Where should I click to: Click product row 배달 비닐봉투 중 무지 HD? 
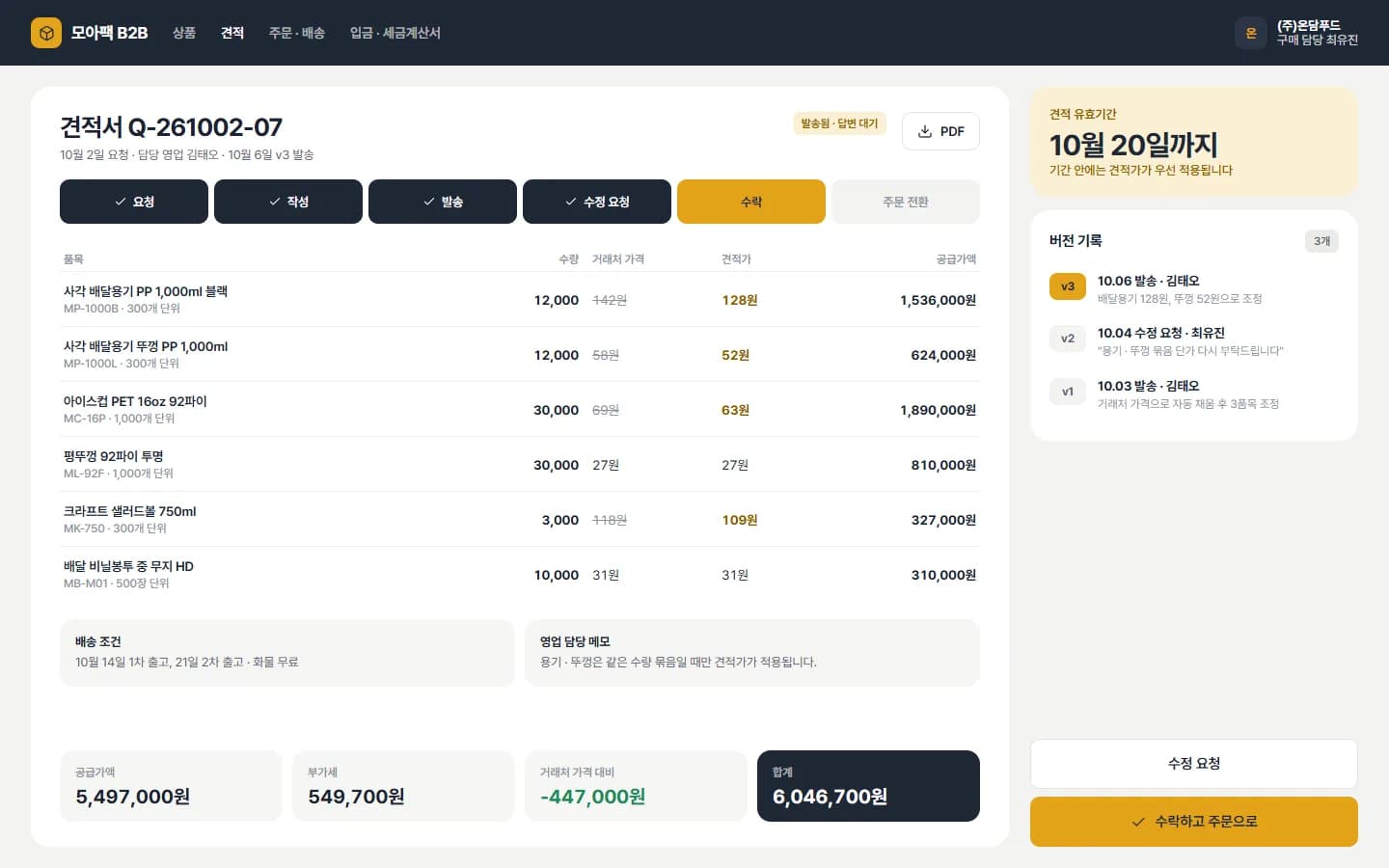pos(520,575)
